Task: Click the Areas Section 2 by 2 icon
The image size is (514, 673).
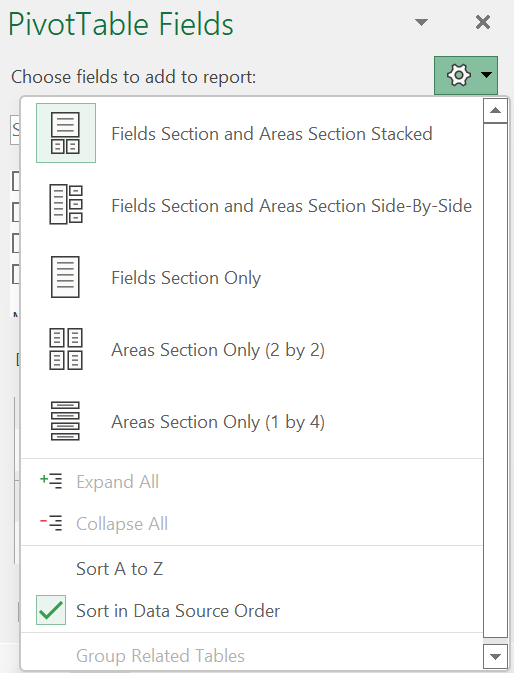Action: pyautogui.click(x=66, y=349)
